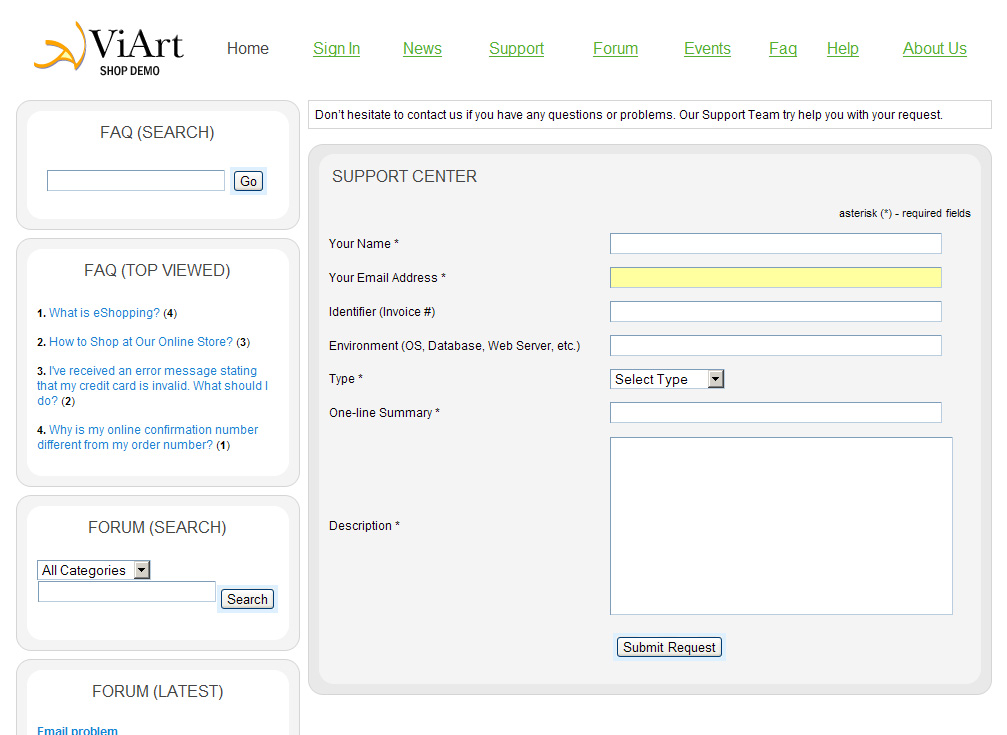The width and height of the screenshot is (1007, 735).
Task: Open 'What is eShopping?' FAQ
Action: [x=104, y=313]
